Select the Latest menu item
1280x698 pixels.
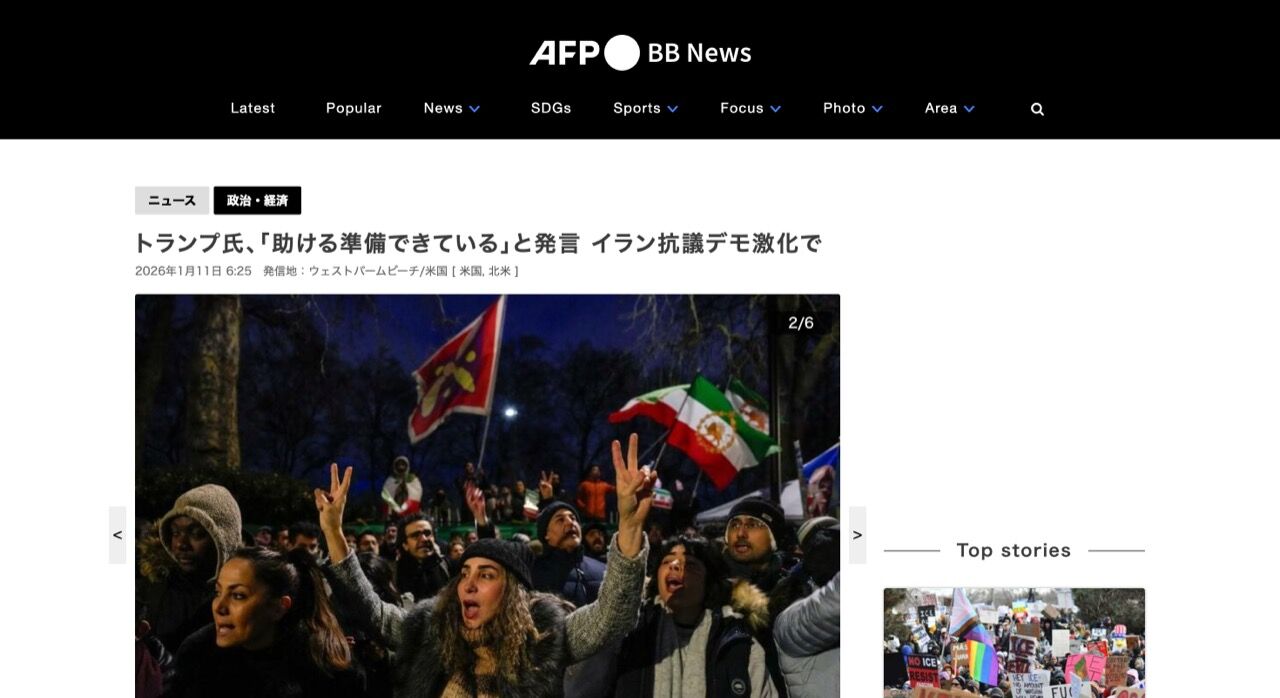[253, 108]
